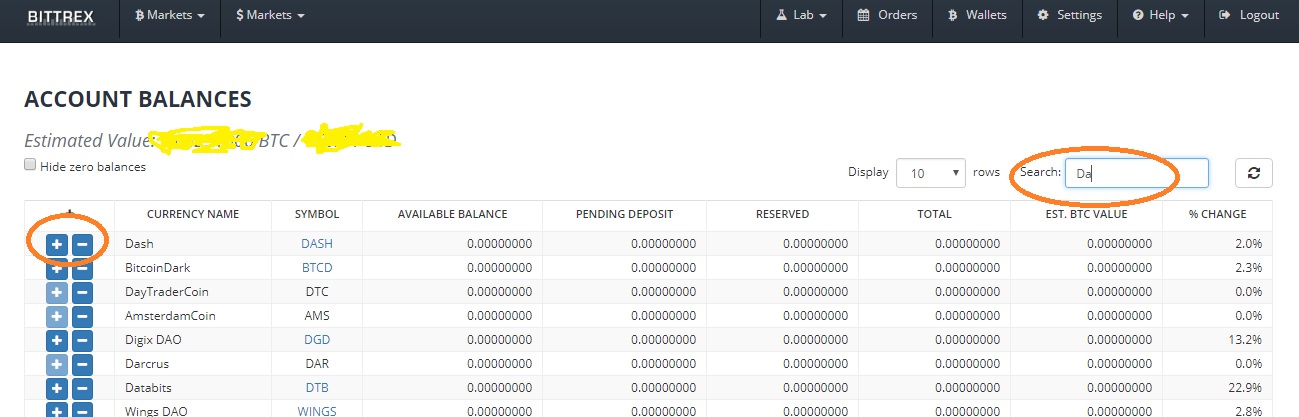Log out via Logout link

(x=1249, y=15)
